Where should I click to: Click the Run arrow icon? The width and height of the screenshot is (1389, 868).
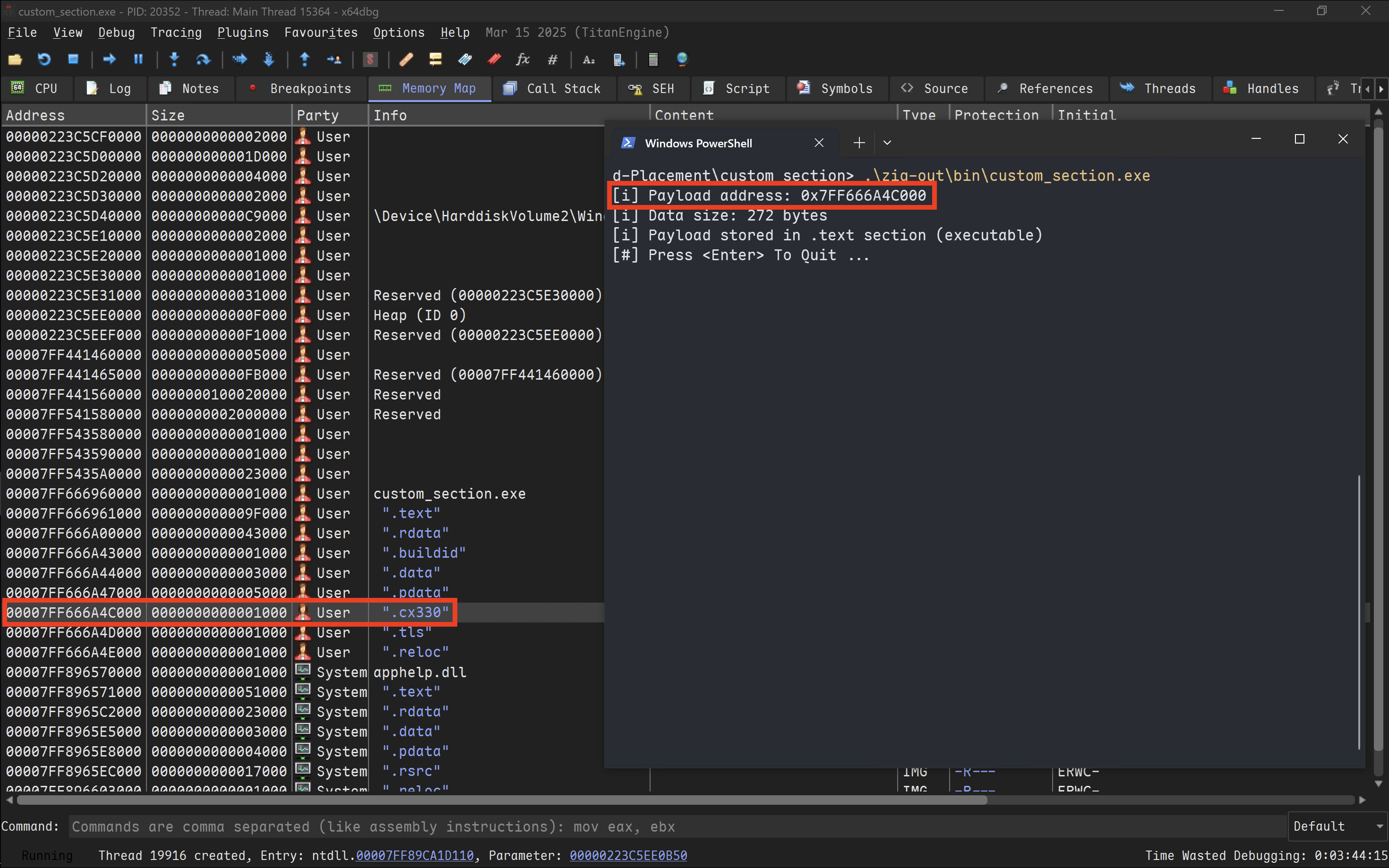pyautogui.click(x=109, y=59)
